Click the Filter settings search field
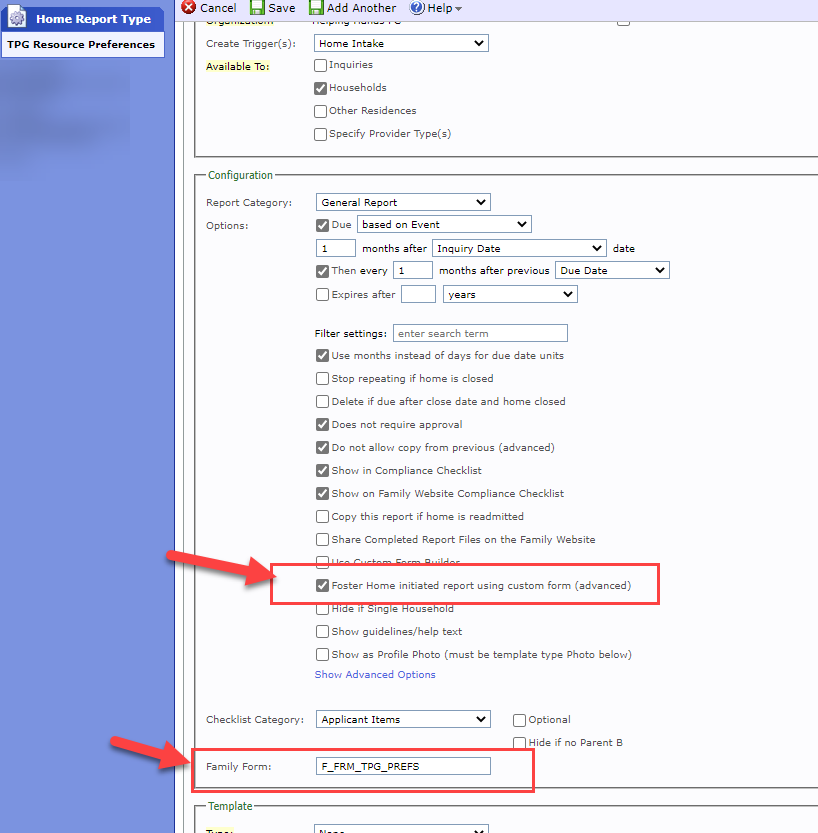 click(x=480, y=333)
